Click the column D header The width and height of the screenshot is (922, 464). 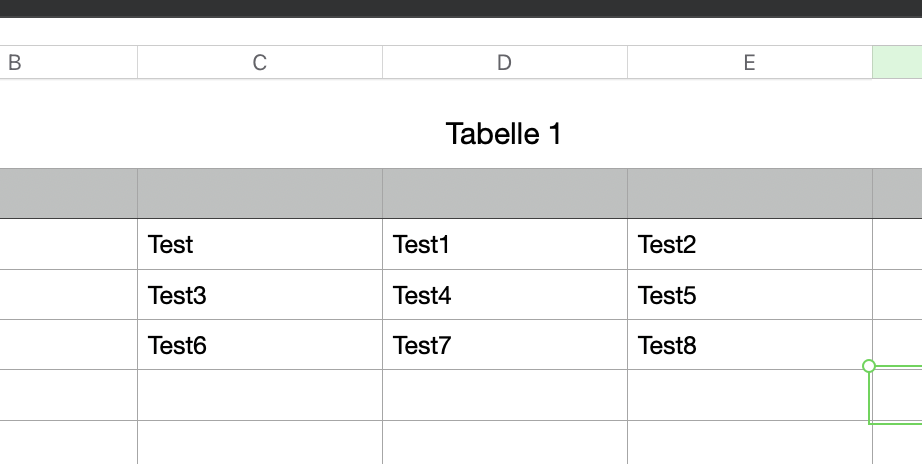click(504, 62)
